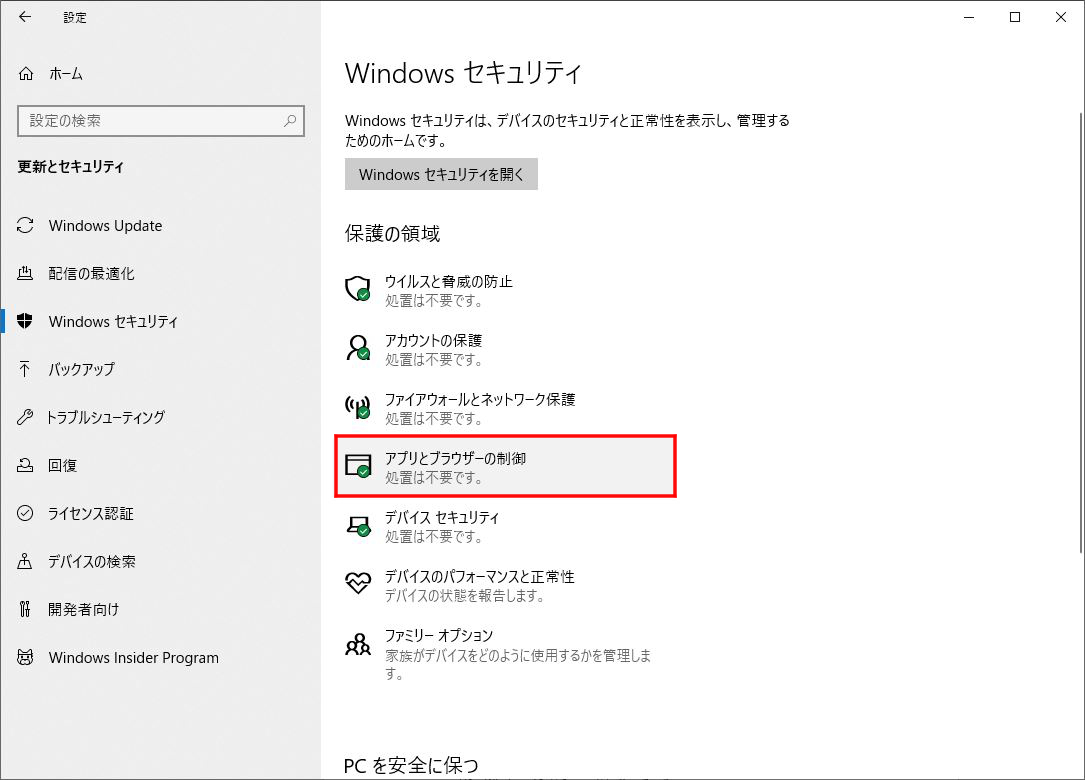Open ファイアウォールとネットワーク保護

click(x=505, y=408)
